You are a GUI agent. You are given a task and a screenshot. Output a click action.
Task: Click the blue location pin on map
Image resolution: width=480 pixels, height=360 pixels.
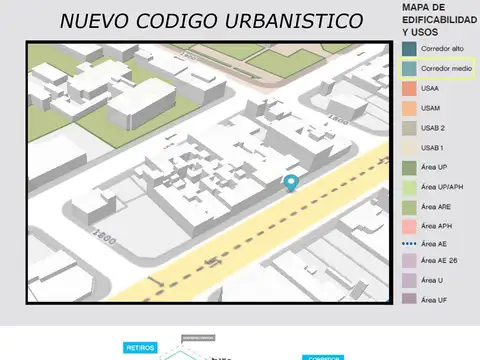point(291,183)
